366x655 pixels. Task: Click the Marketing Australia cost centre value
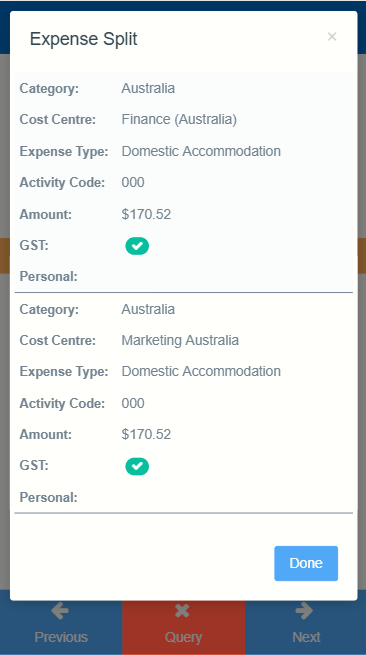(x=180, y=340)
